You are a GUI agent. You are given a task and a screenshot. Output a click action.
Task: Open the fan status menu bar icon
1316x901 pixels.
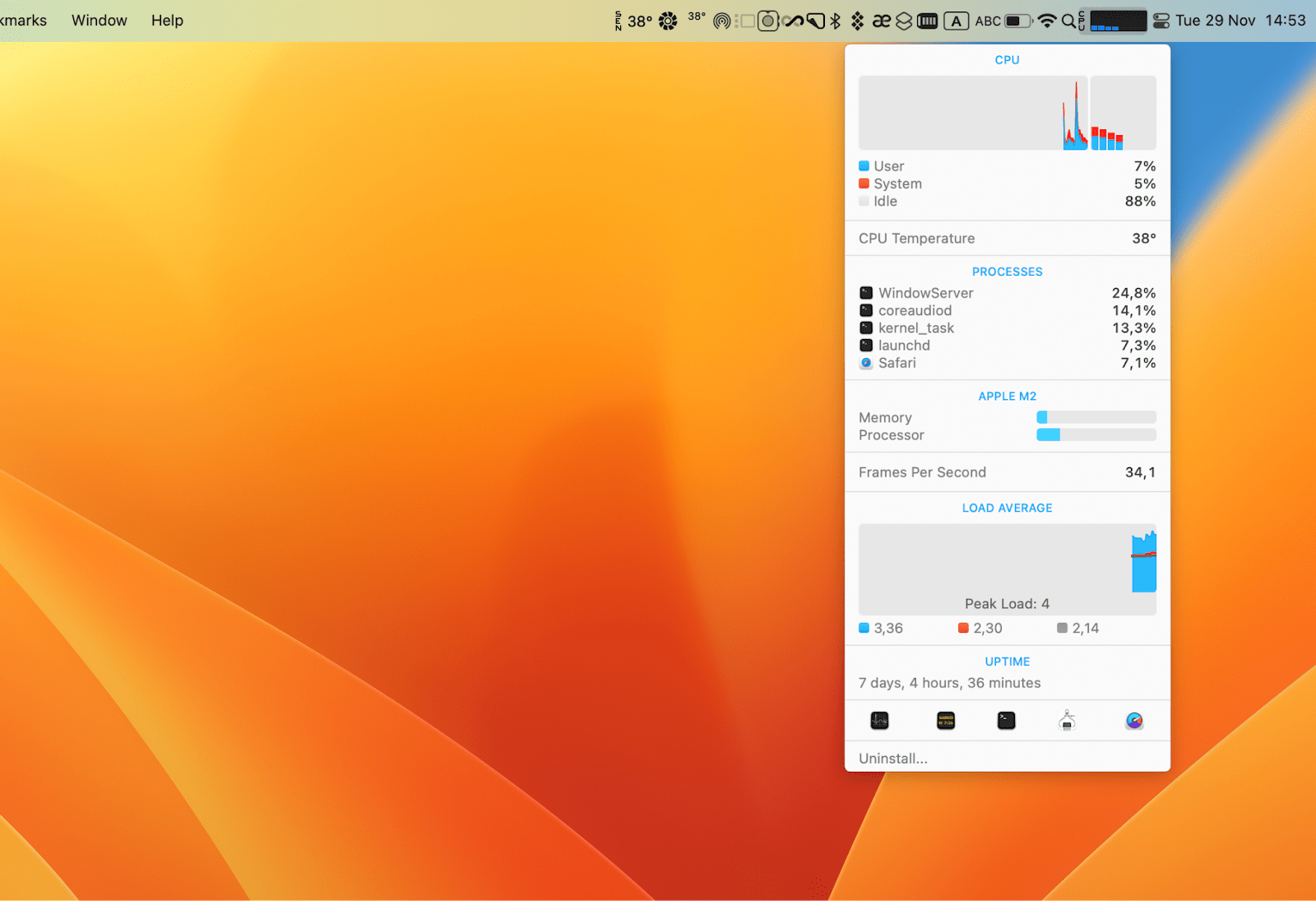click(x=668, y=21)
